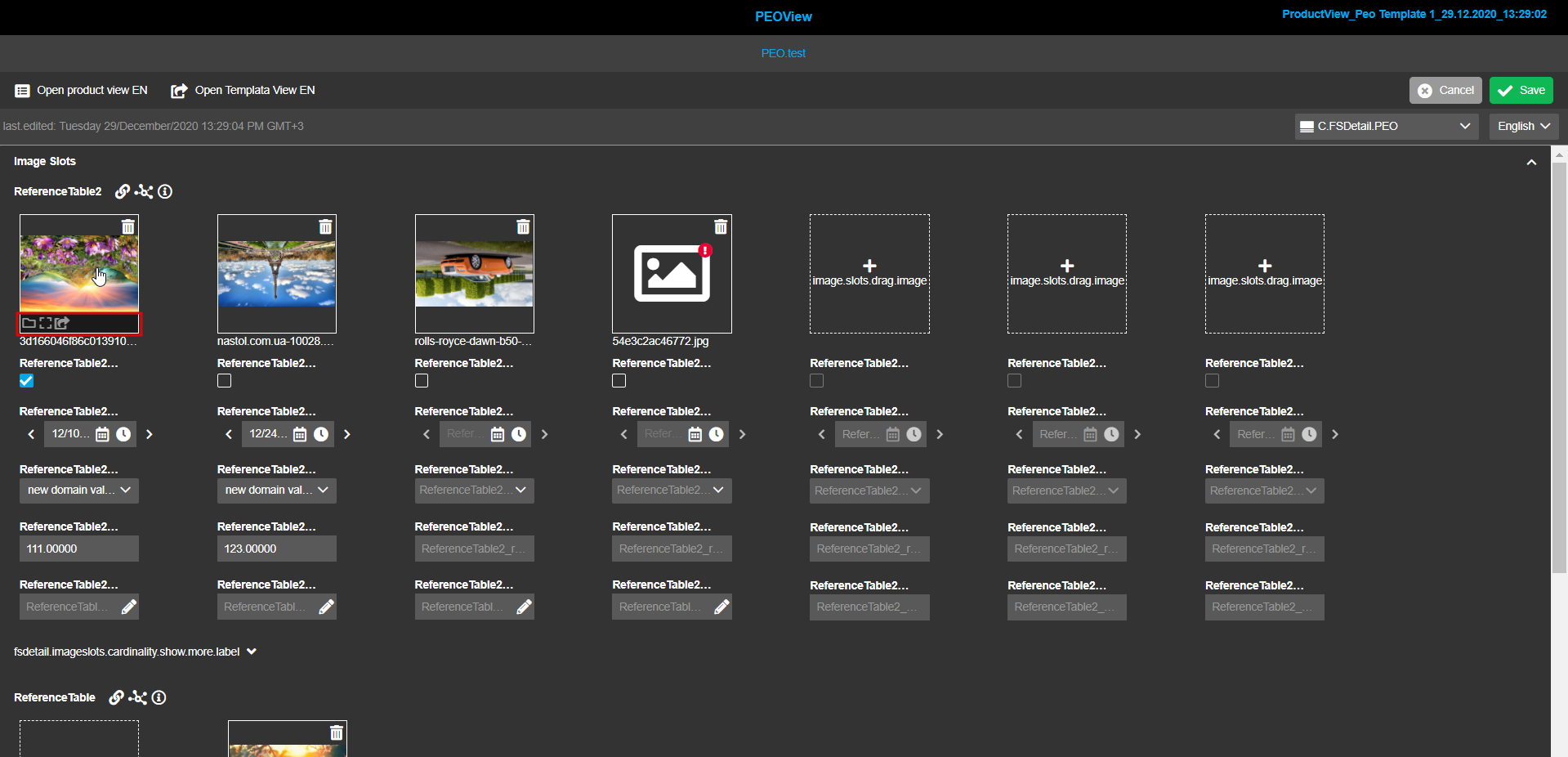Open product view EN
The image size is (1568, 757).
tap(82, 90)
